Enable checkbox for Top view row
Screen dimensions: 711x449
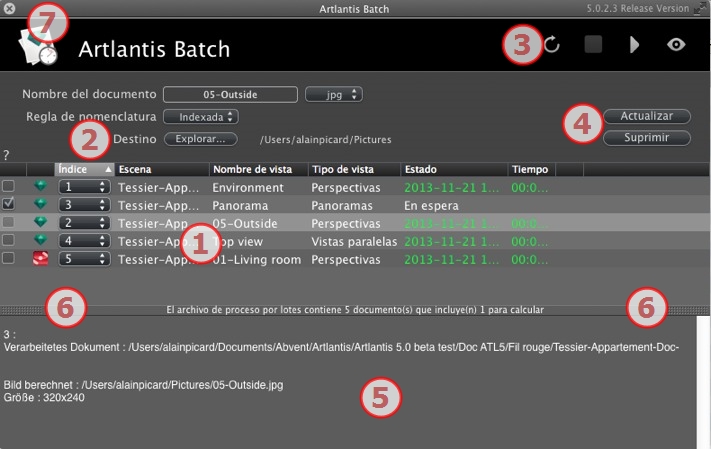point(8,240)
